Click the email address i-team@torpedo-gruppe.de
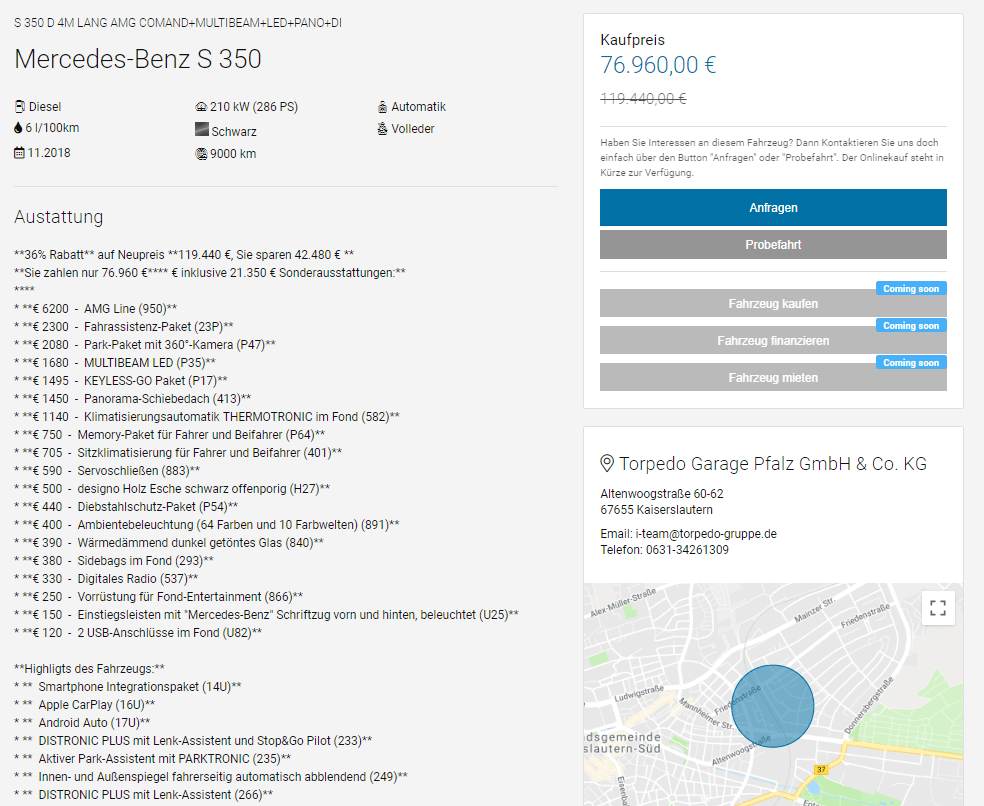 (x=706, y=534)
